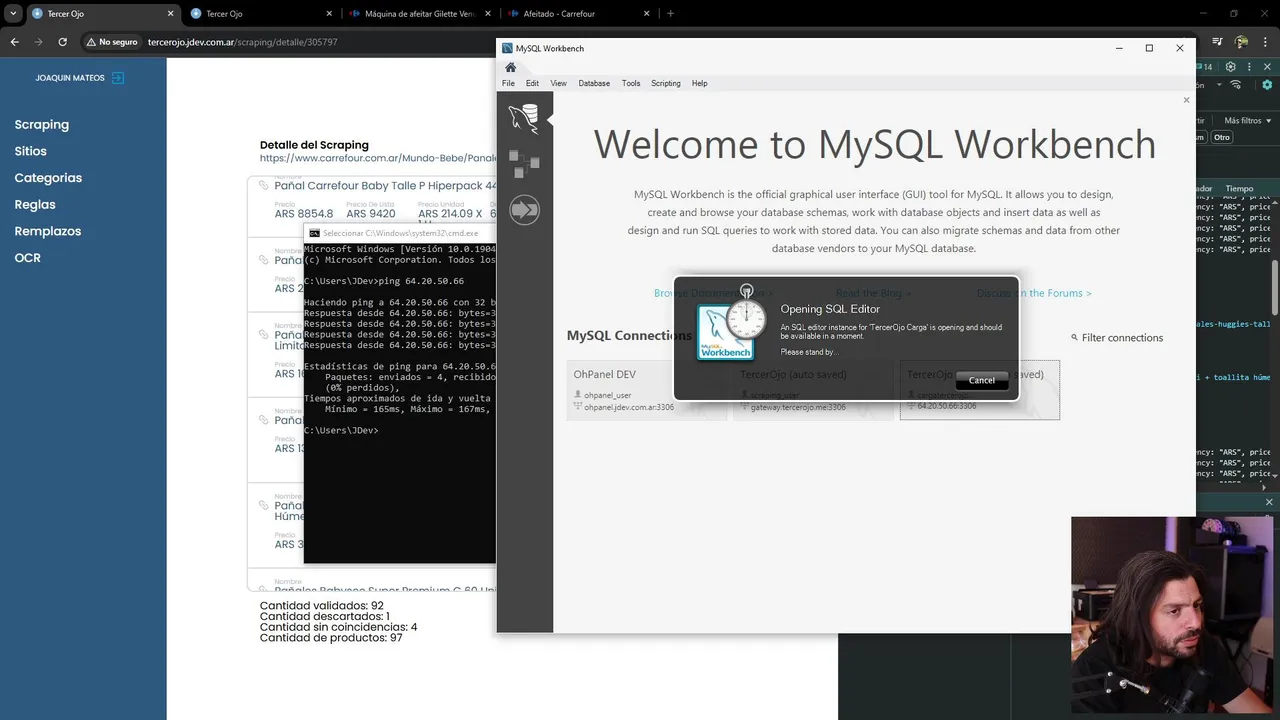Open the Migration arrow sidebar icon in Workbench
This screenshot has width=1280, height=720.
tap(524, 210)
